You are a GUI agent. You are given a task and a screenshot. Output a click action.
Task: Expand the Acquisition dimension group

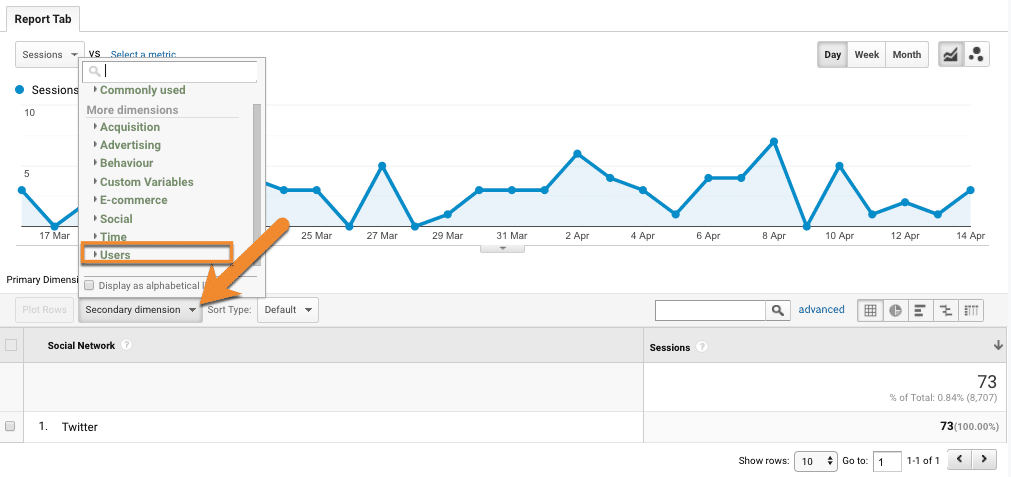[x=129, y=127]
